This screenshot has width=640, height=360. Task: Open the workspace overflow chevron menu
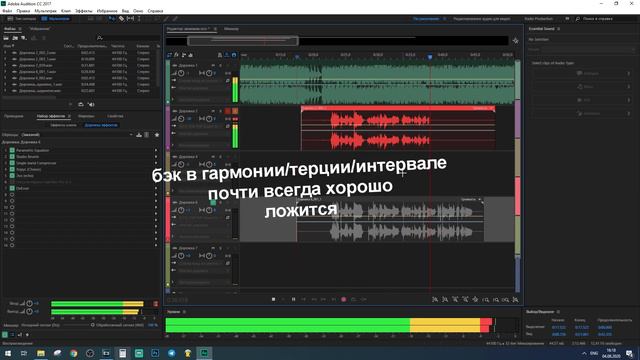click(567, 19)
